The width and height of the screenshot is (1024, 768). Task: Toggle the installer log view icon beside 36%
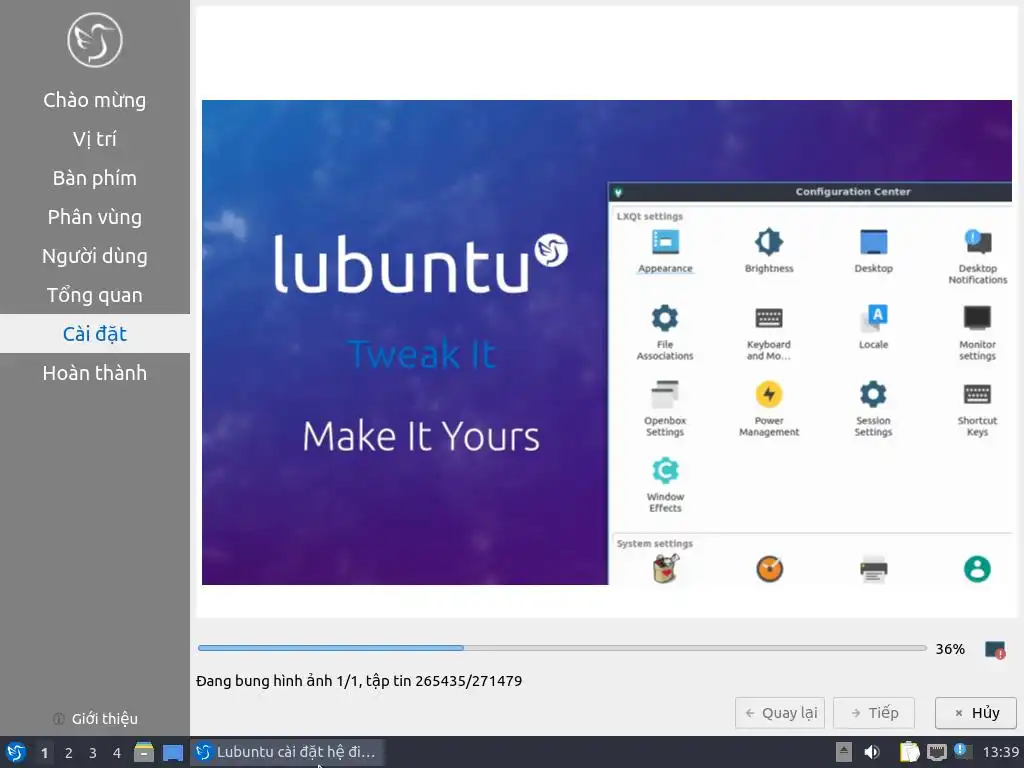tap(995, 650)
